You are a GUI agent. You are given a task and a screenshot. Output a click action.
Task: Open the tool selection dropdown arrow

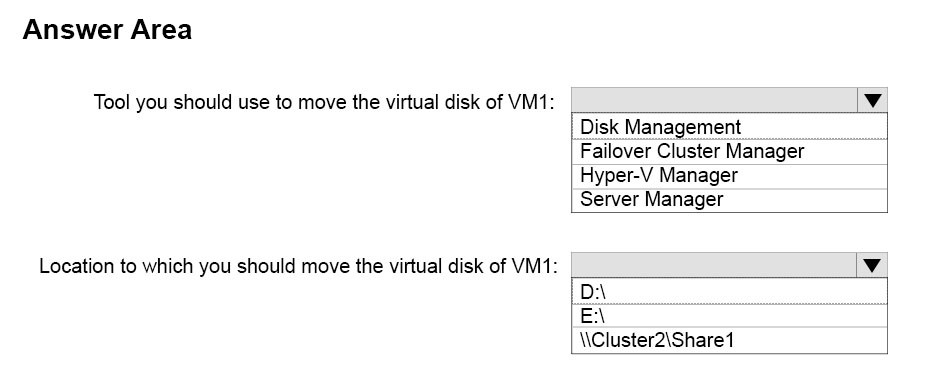(872, 100)
